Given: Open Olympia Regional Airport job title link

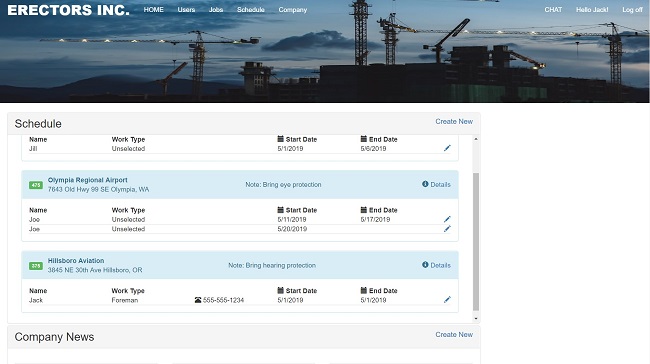Looking at the screenshot, I should click(x=87, y=180).
